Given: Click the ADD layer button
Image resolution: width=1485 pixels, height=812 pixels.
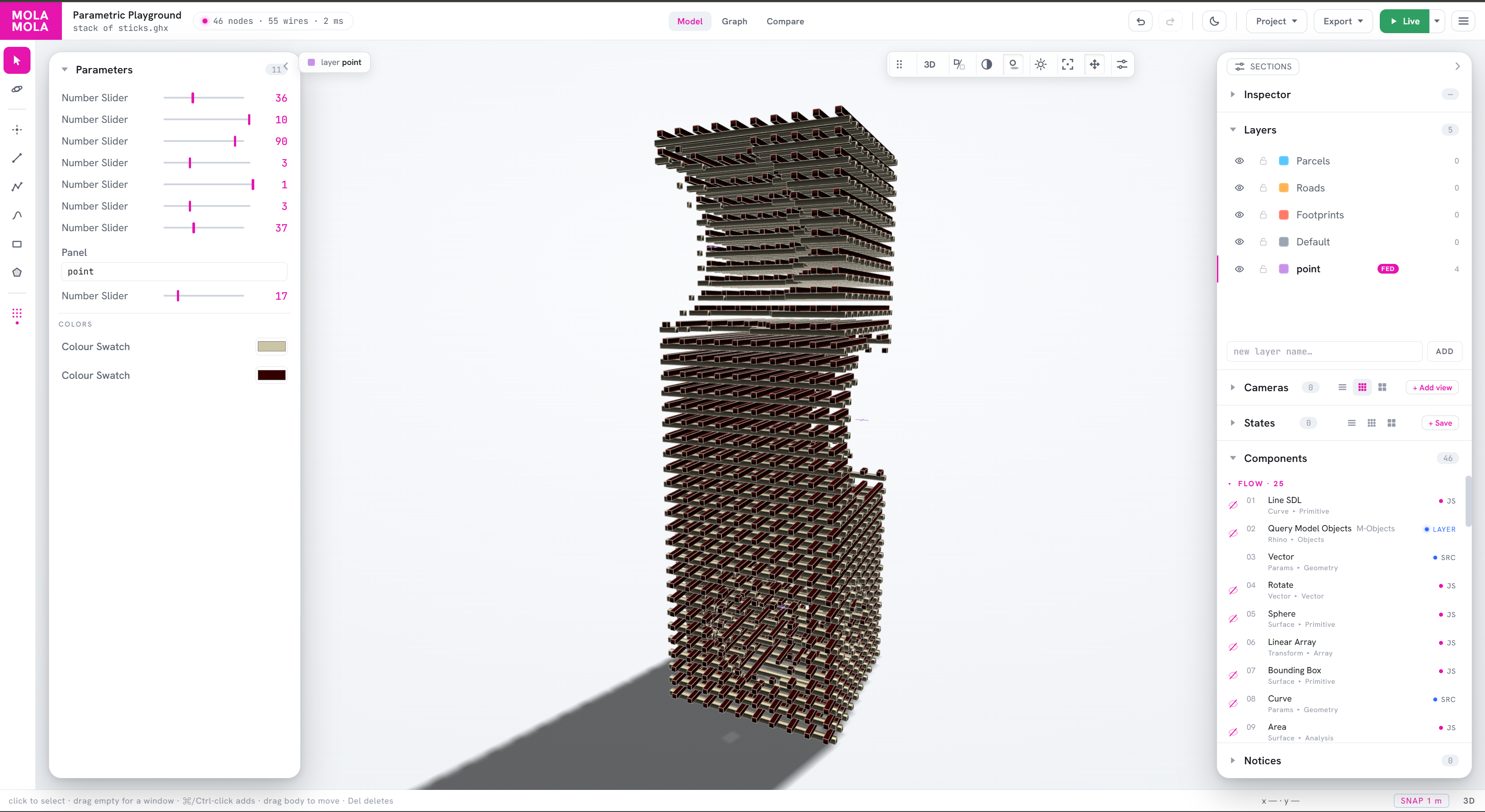Looking at the screenshot, I should pos(1444,351).
